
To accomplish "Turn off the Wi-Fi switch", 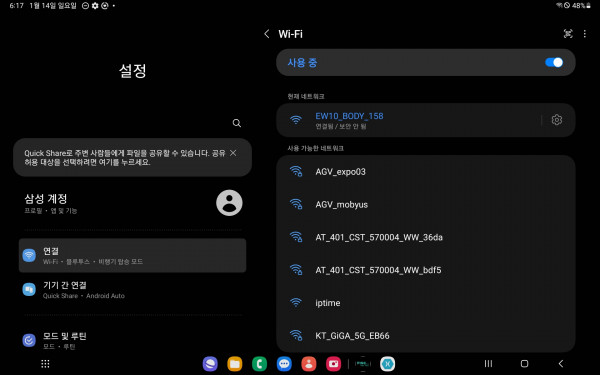I will coord(554,62).
